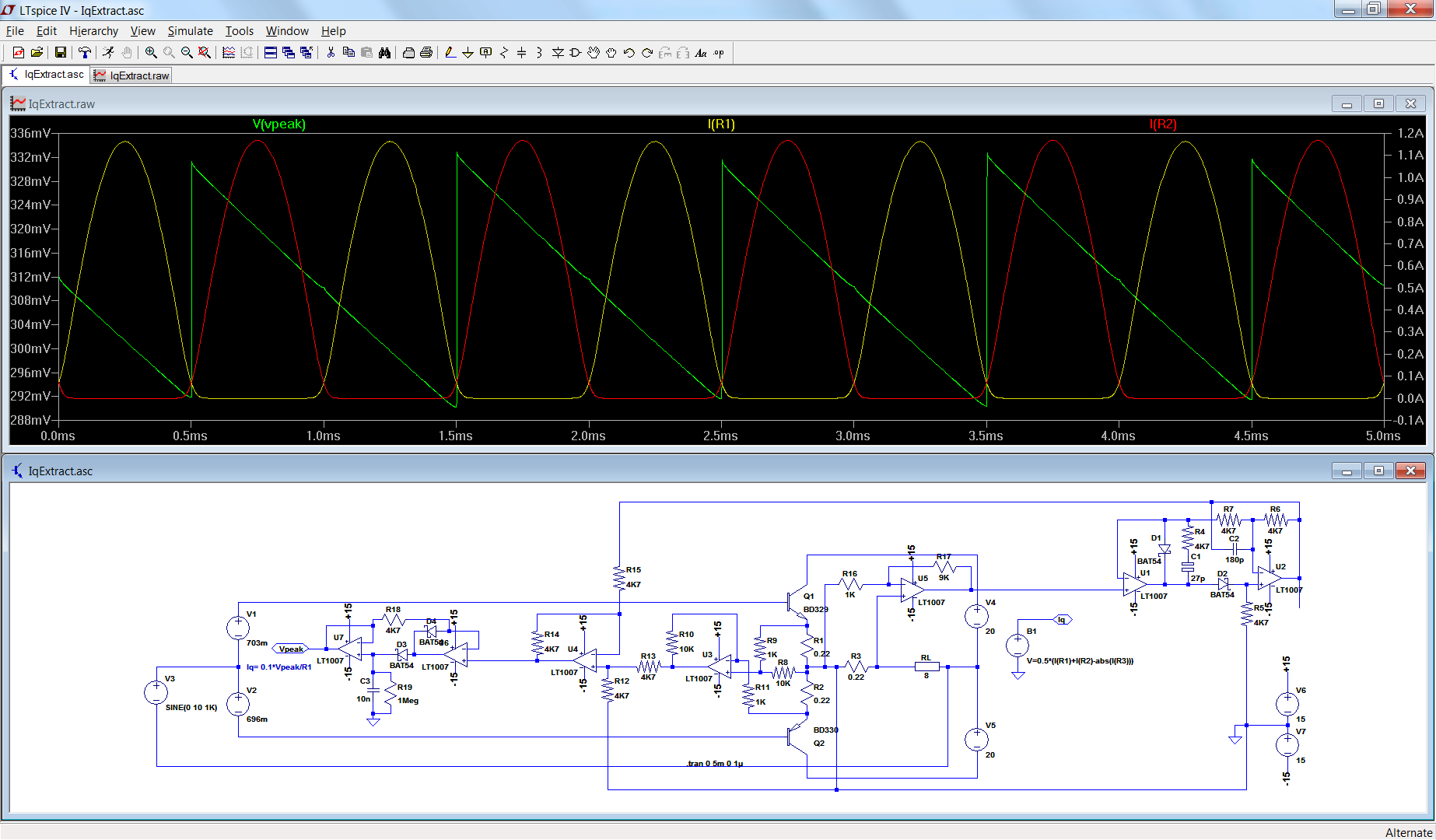The image size is (1436, 840).
Task: Tile windows horizontally icon
Action: point(271,52)
